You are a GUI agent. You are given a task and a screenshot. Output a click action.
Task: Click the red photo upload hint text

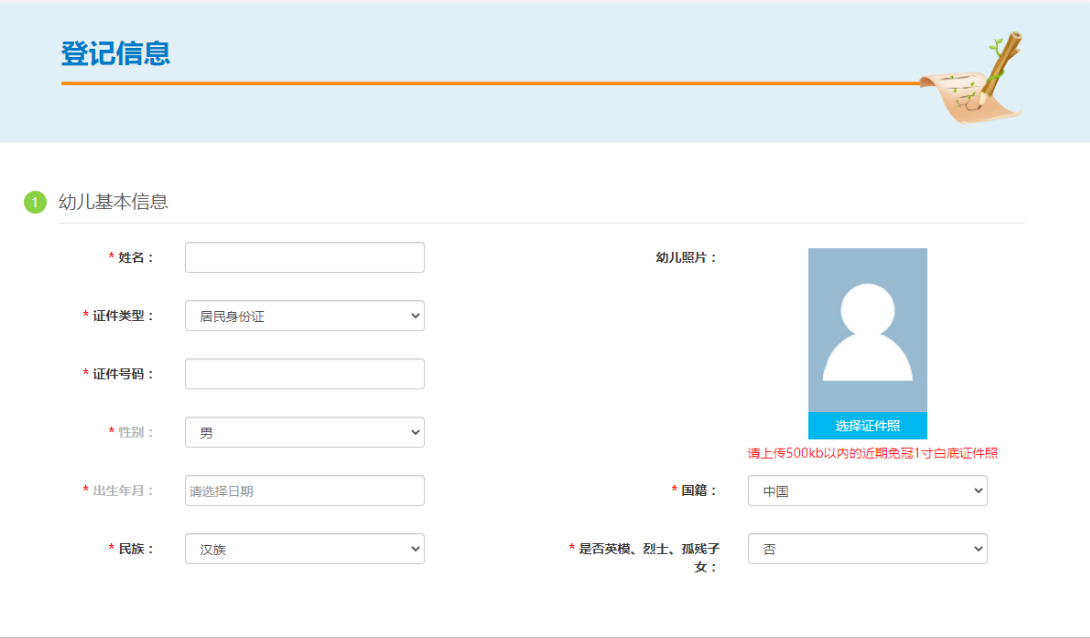click(872, 453)
